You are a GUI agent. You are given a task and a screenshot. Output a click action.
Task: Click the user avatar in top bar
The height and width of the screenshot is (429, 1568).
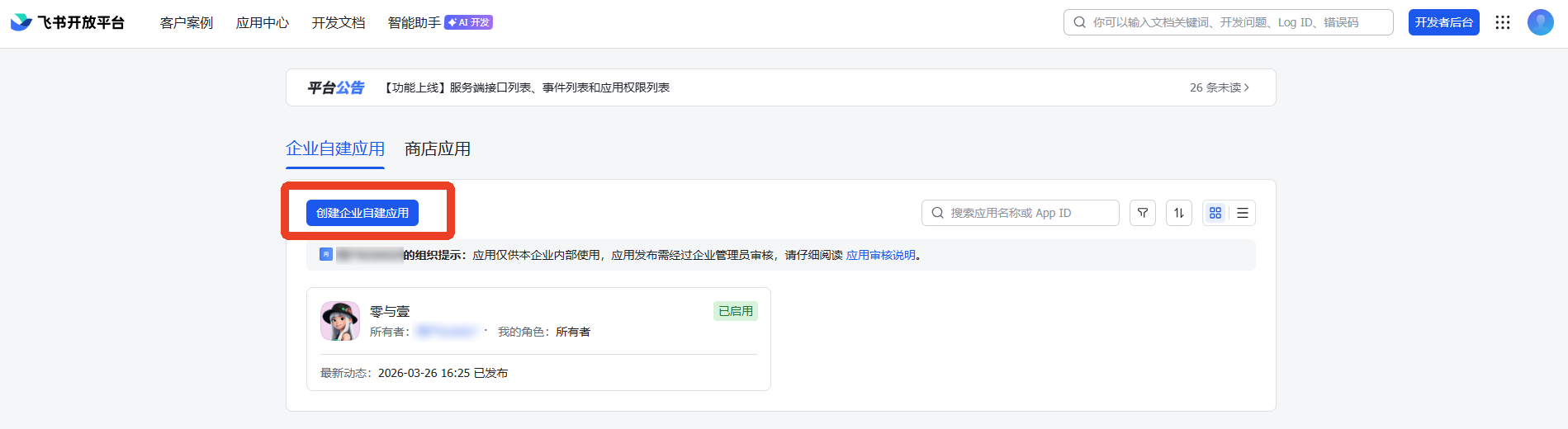point(1540,22)
